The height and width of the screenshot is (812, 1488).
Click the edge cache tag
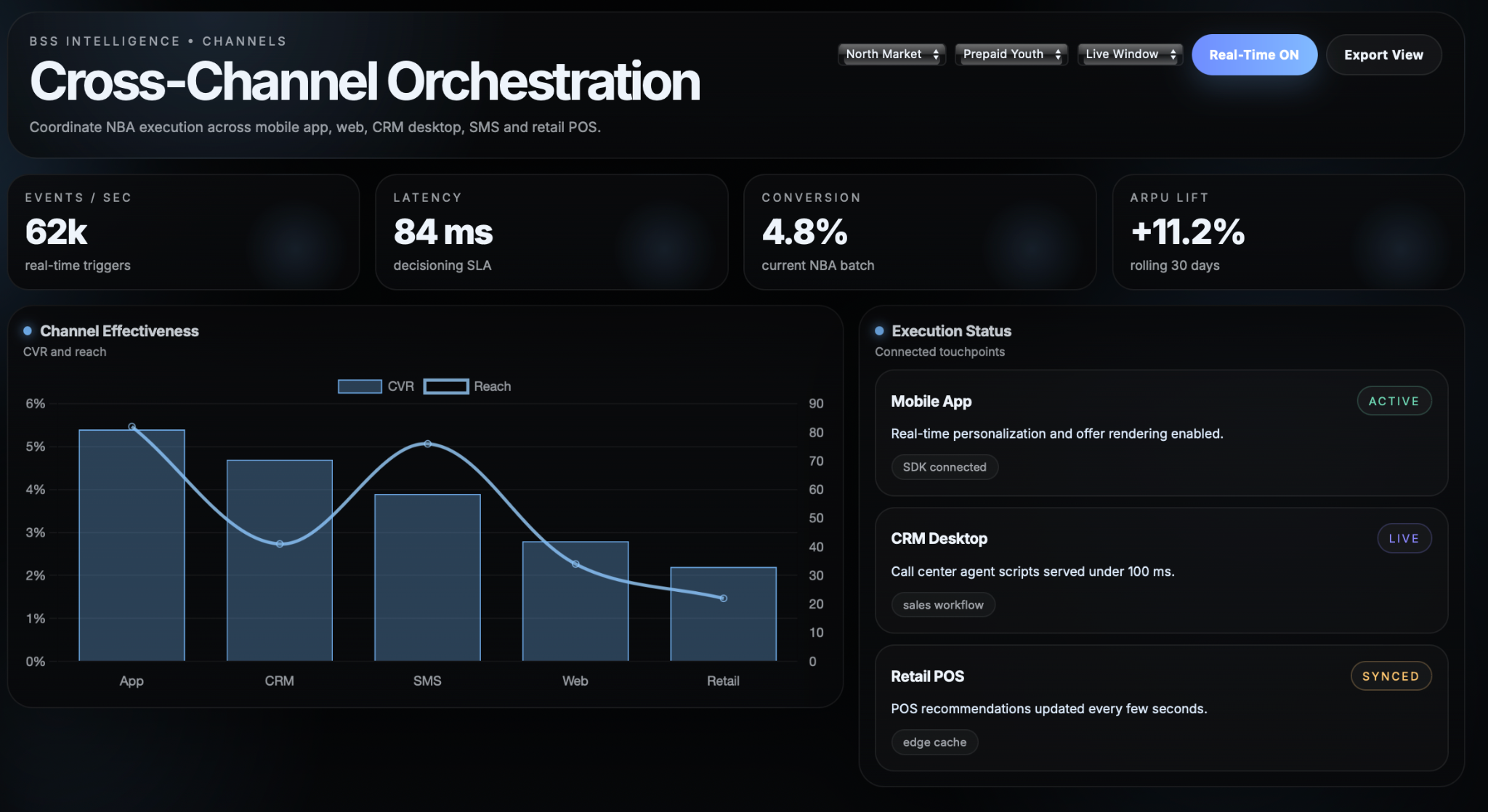click(934, 742)
